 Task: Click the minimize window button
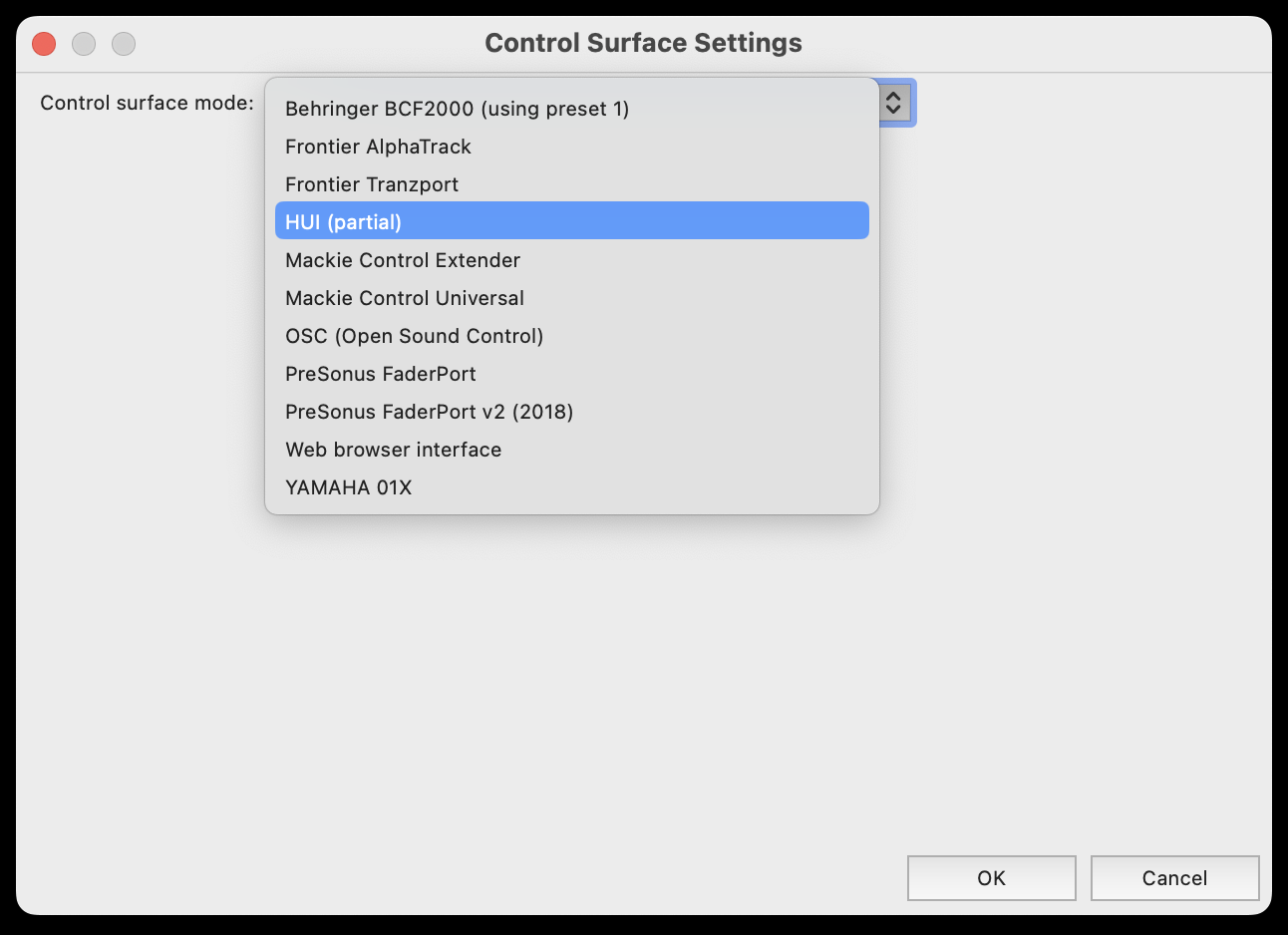[84, 44]
